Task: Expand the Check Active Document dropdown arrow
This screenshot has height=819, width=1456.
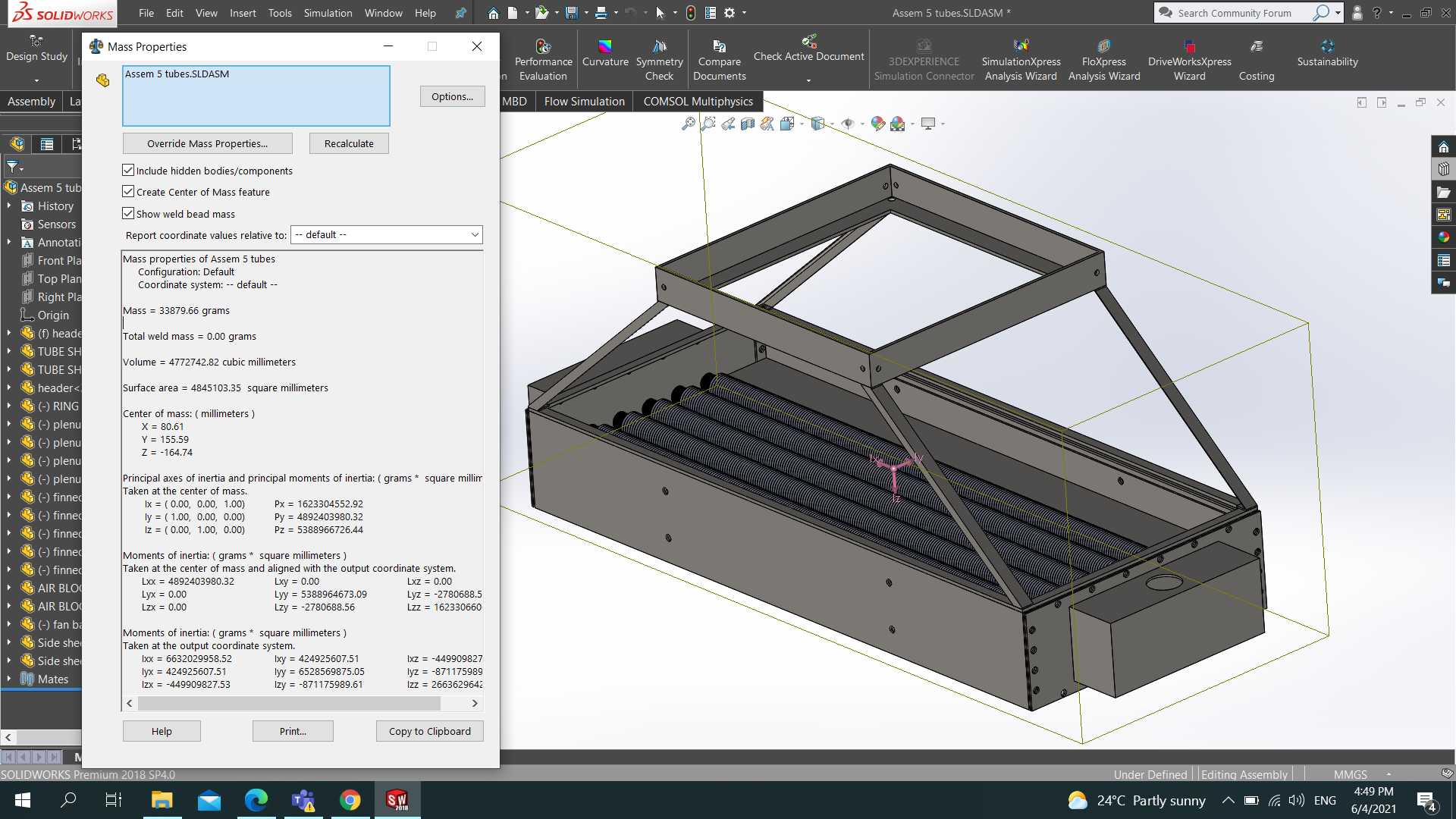Action: [808, 80]
